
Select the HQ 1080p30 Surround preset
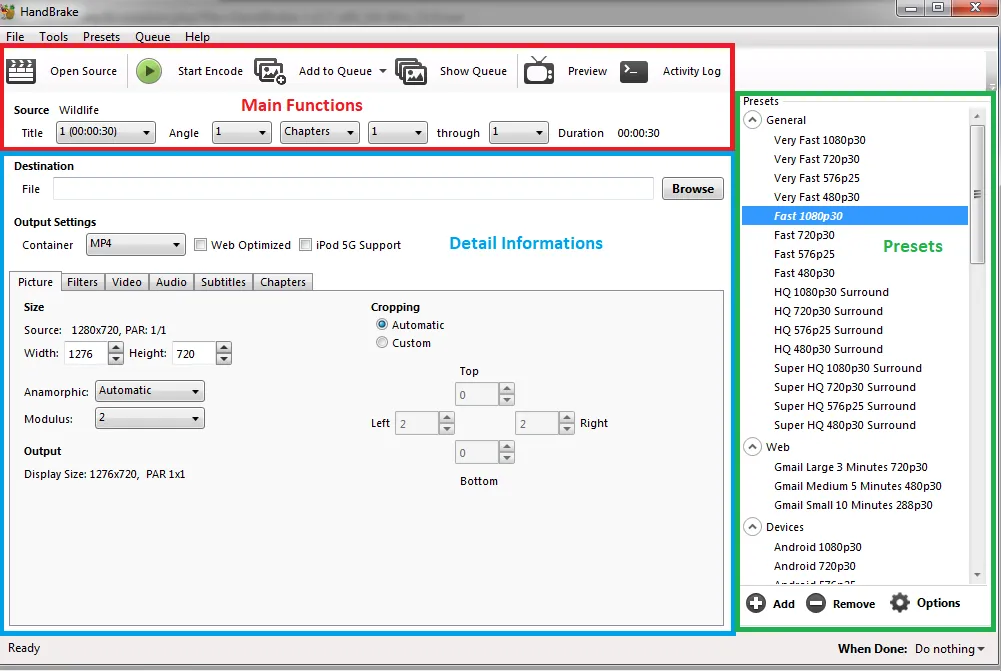pyautogui.click(x=831, y=292)
